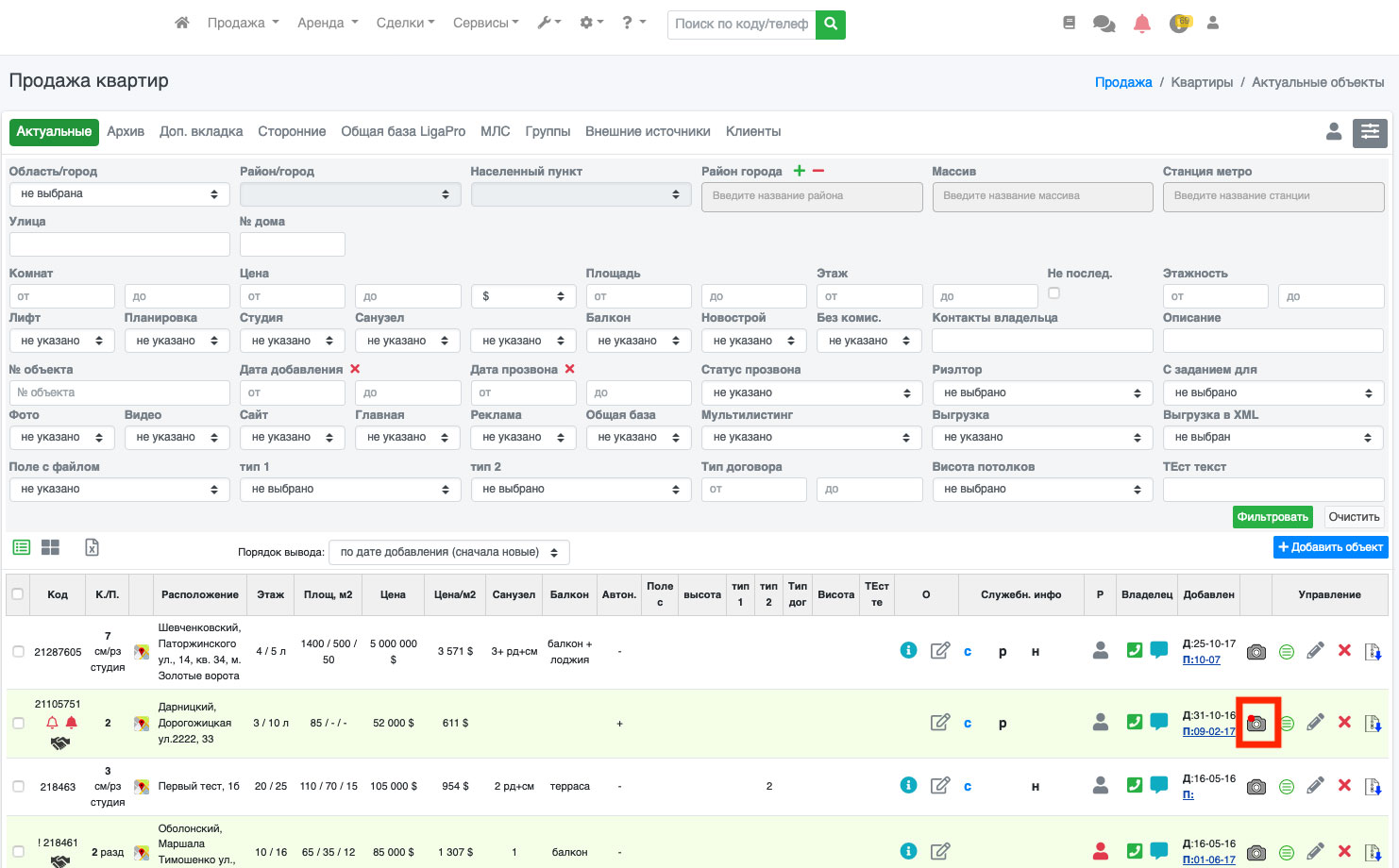Image resolution: width=1399 pixels, height=868 pixels.
Task: Open the chat messages icon in header
Action: 1104,24
